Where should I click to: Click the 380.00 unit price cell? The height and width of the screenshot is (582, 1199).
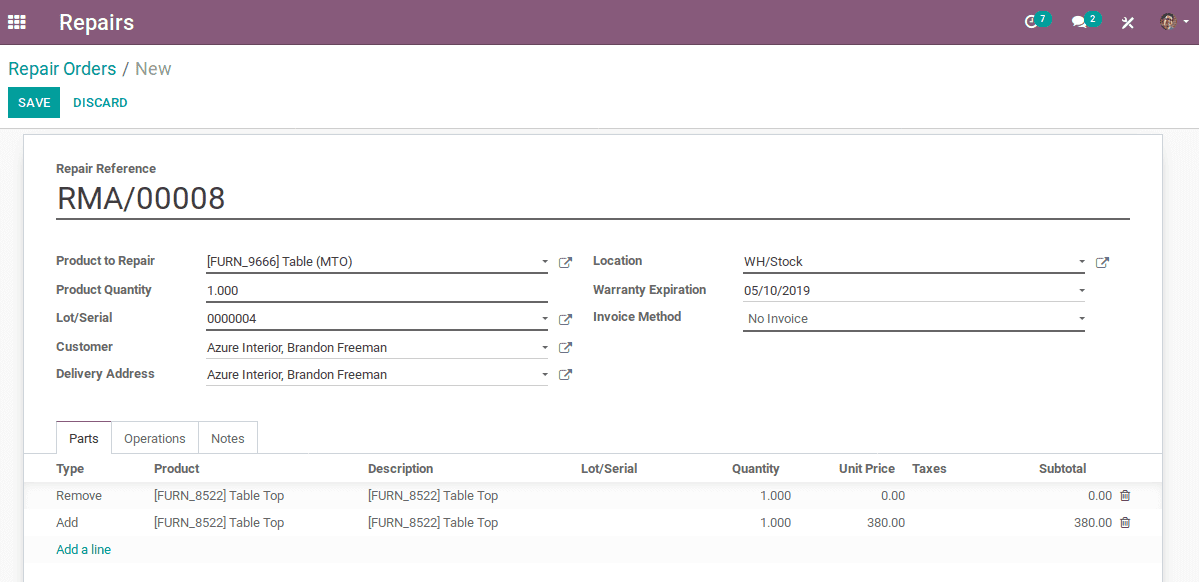[885, 523]
